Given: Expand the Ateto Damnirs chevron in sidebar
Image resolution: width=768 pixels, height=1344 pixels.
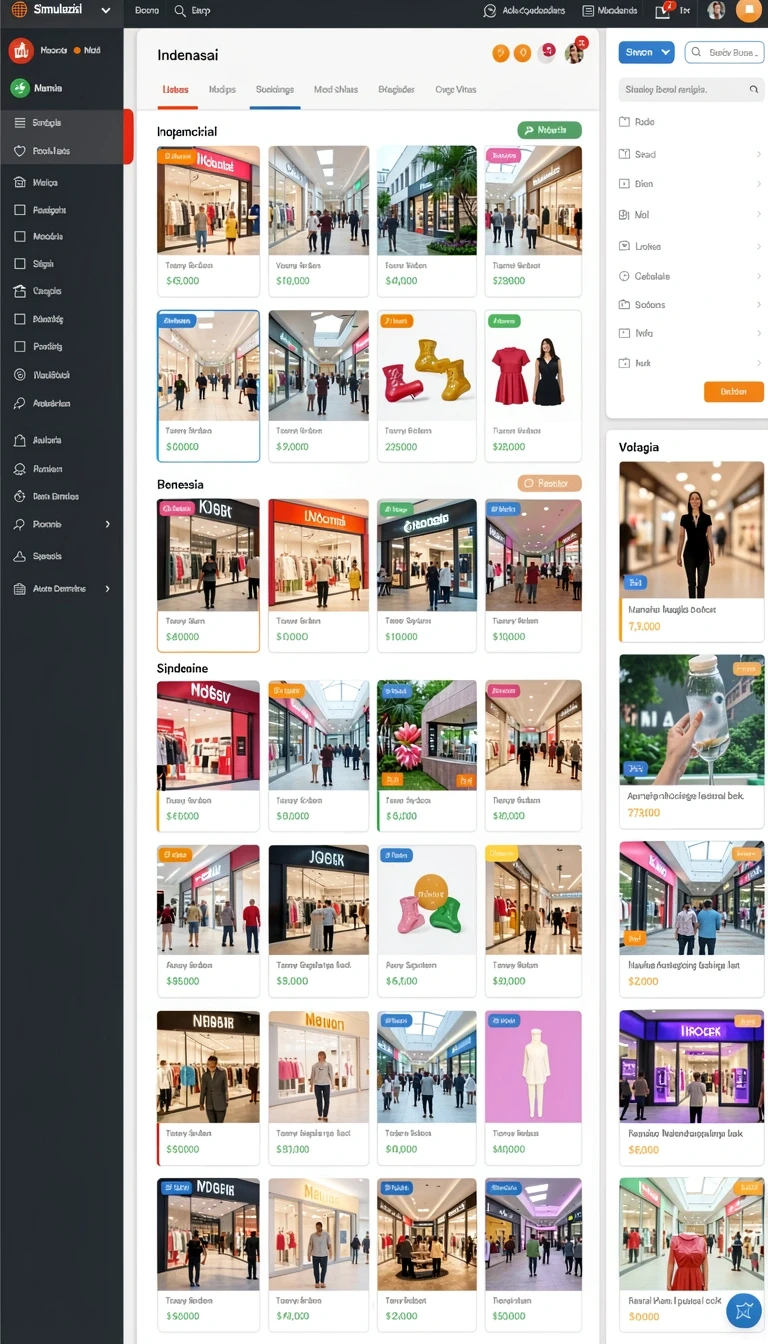Looking at the screenshot, I should click(x=108, y=589).
